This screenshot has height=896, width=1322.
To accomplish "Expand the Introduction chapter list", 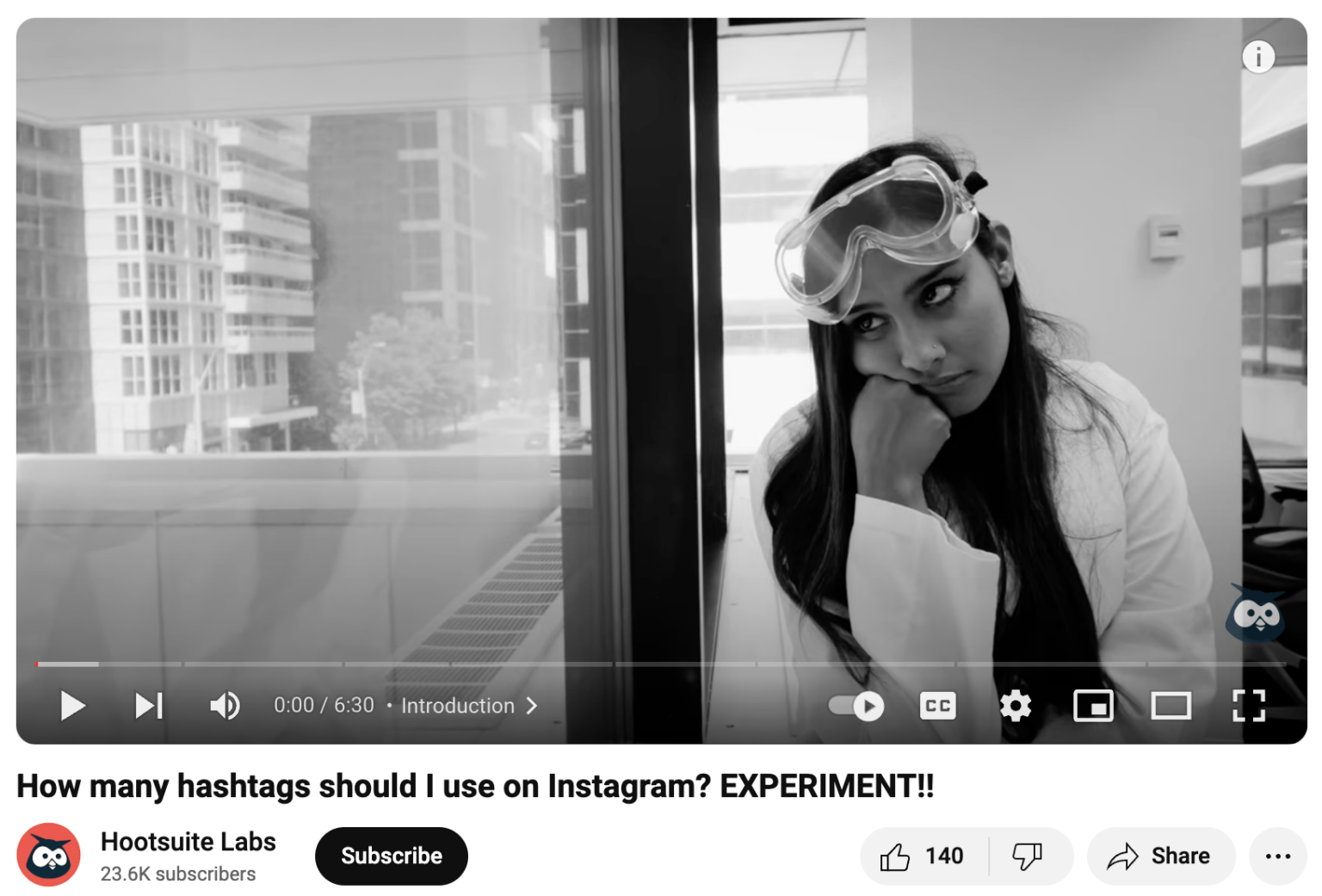I will pyautogui.click(x=469, y=706).
